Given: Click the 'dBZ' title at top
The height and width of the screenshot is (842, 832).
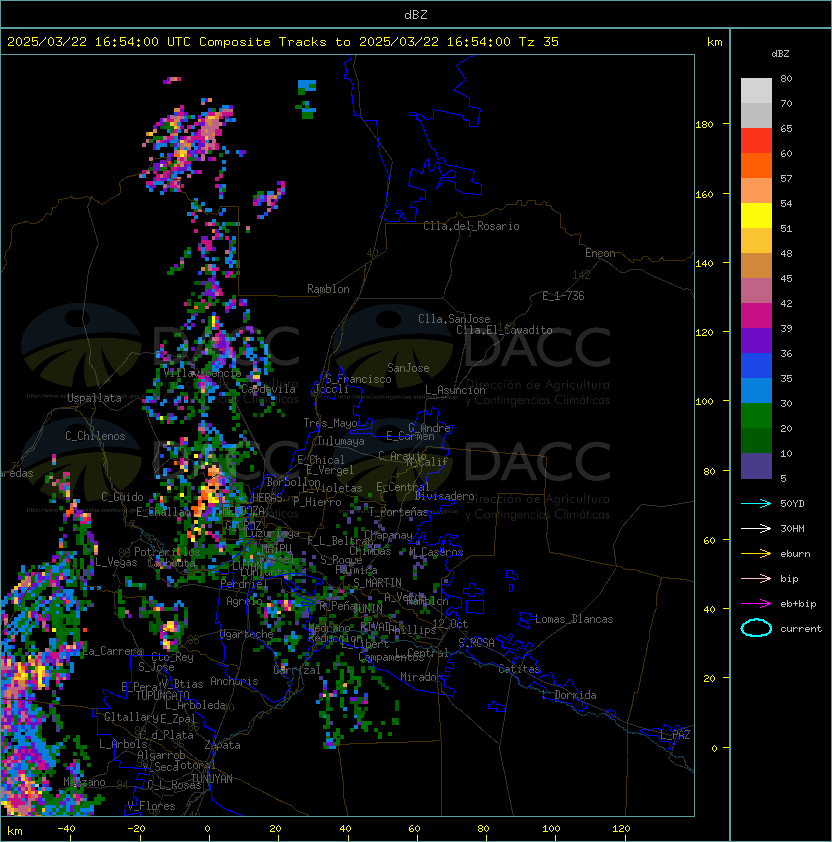Looking at the screenshot, I should coord(416,14).
